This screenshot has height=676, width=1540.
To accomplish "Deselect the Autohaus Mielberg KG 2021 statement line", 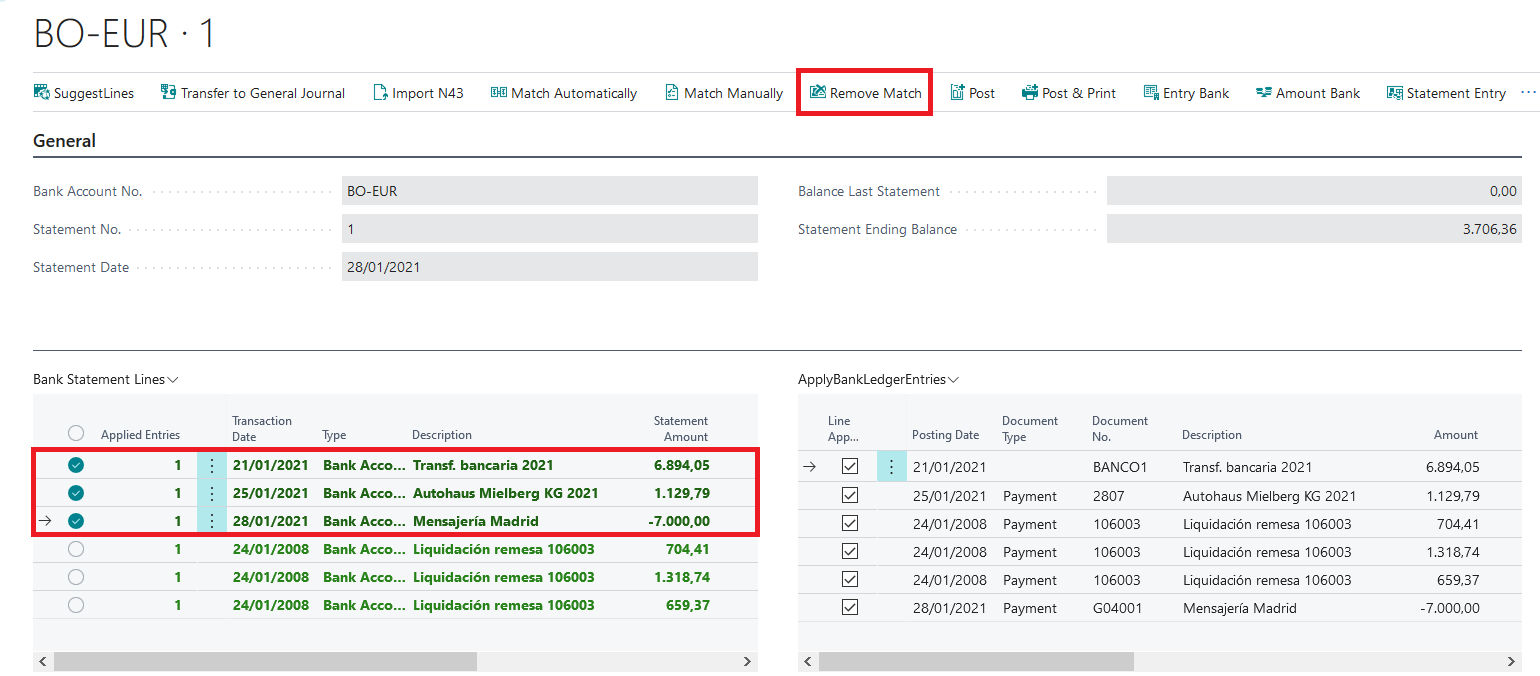I will (76, 493).
